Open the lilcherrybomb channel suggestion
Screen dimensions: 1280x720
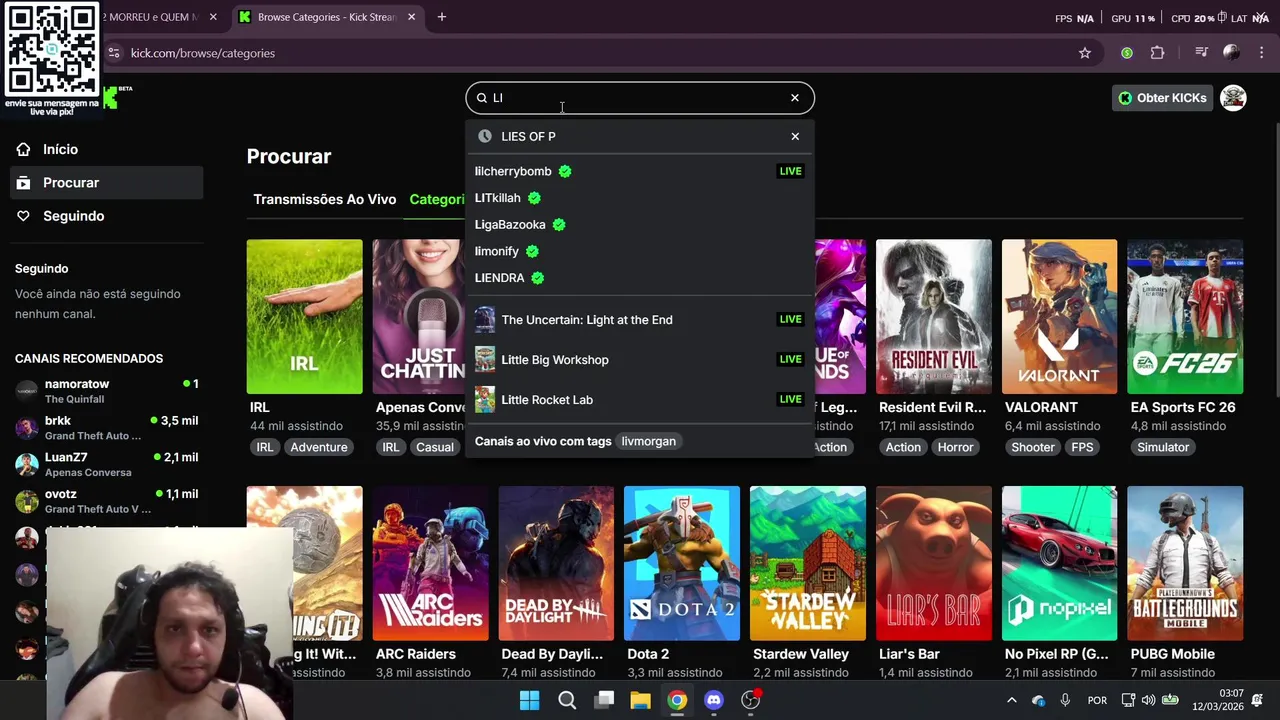640,171
